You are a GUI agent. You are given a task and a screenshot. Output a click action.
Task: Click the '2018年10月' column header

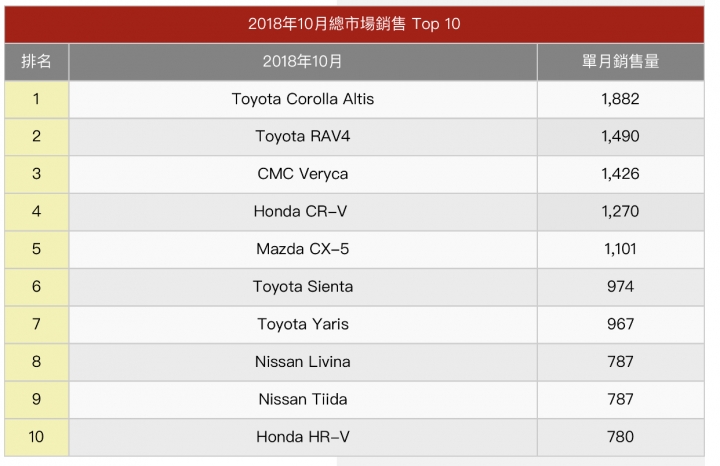pyautogui.click(x=302, y=62)
